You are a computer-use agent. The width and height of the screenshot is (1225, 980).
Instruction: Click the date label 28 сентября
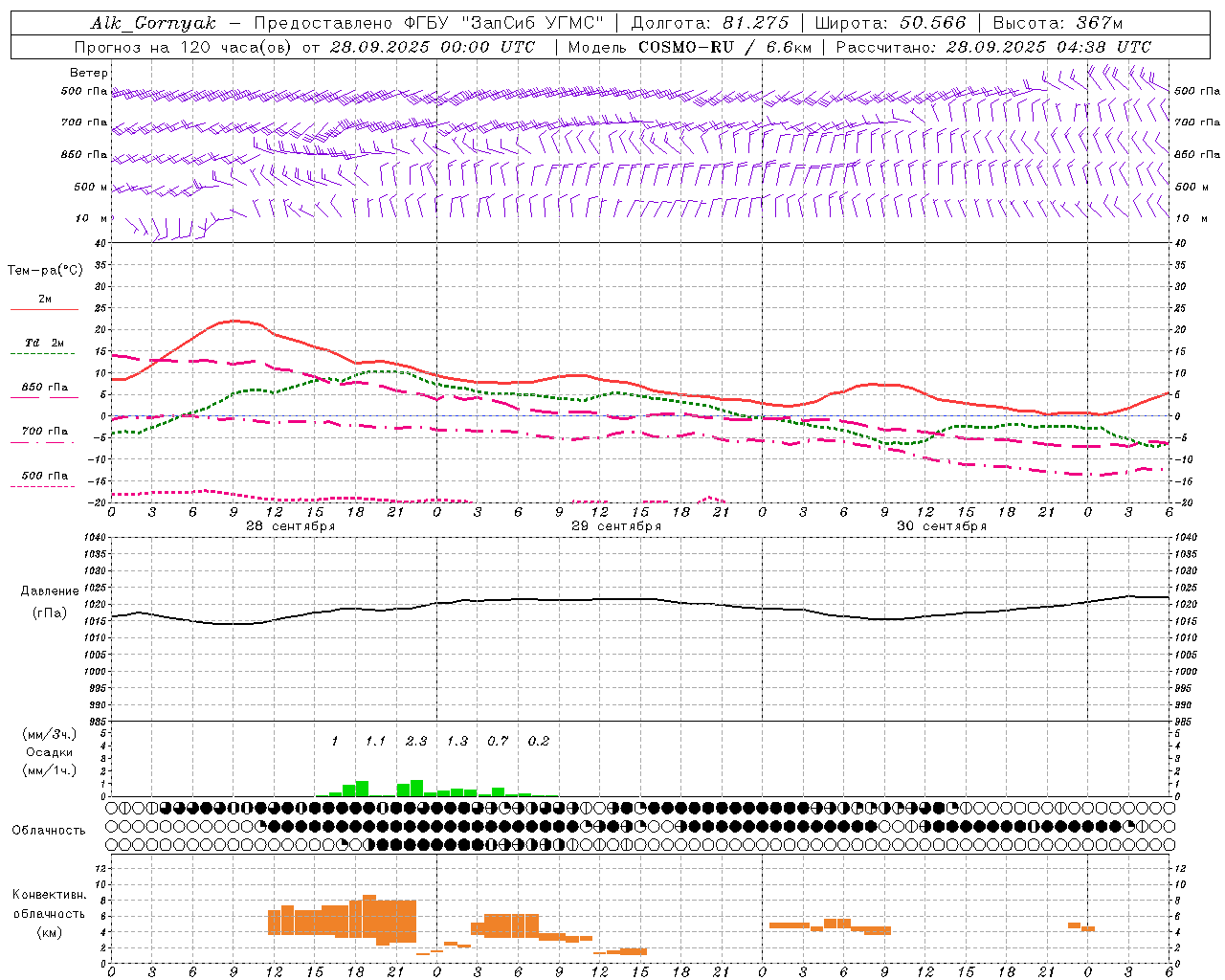[x=291, y=526]
